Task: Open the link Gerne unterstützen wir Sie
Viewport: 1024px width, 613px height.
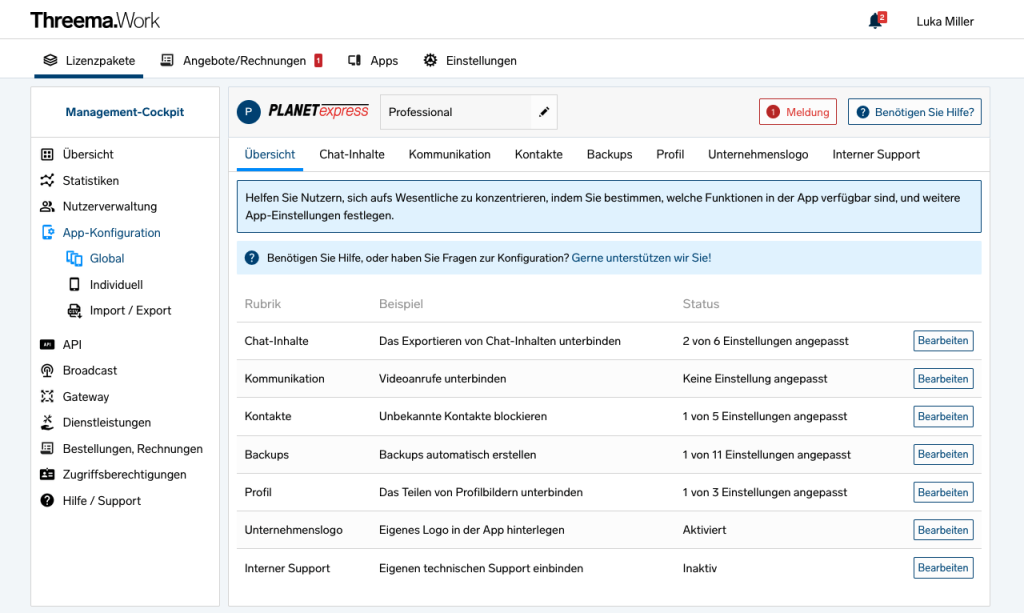Action: pyautogui.click(x=640, y=258)
